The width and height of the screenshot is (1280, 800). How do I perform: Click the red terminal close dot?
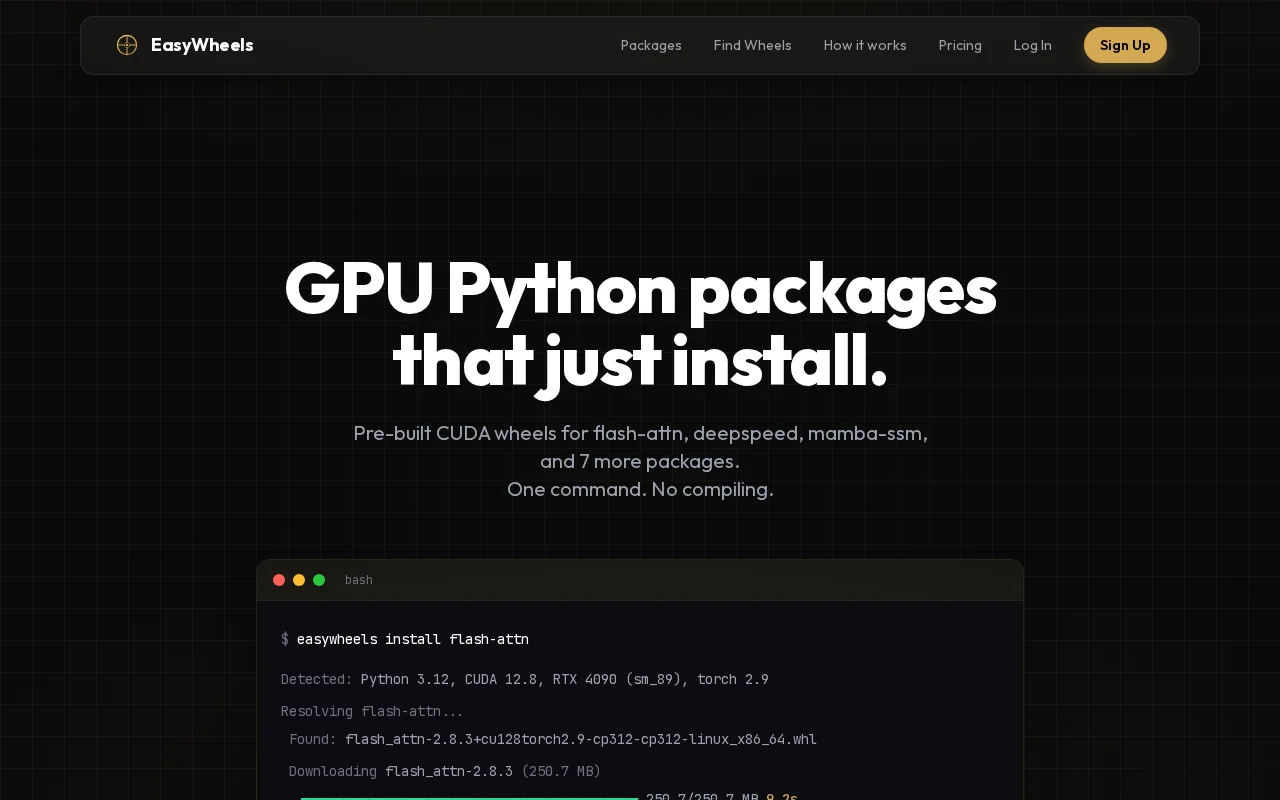279,580
